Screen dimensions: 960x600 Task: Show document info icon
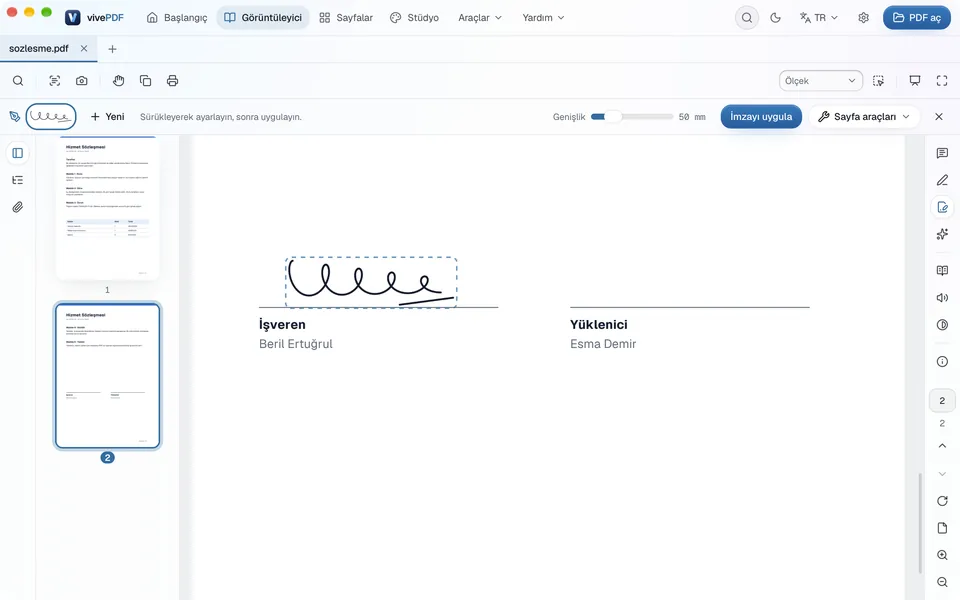pos(942,361)
